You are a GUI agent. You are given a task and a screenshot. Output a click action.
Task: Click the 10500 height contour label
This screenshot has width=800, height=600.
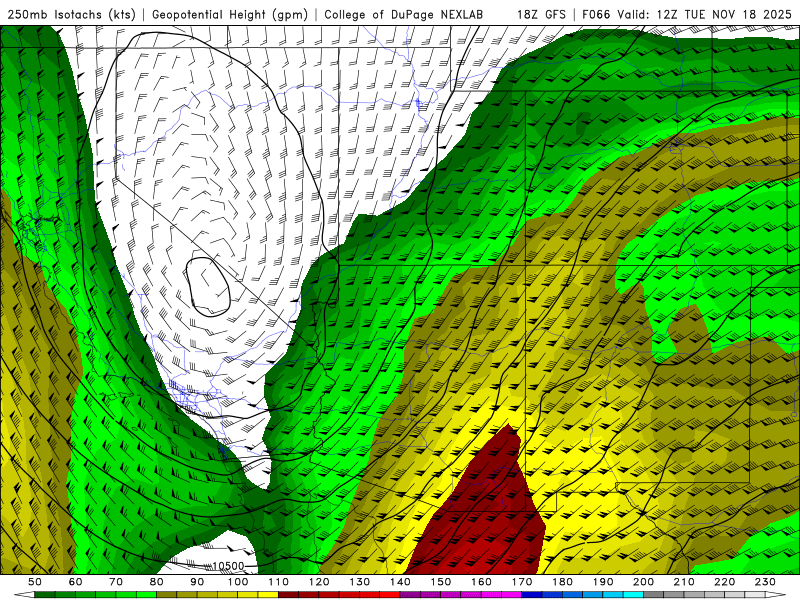point(228,565)
